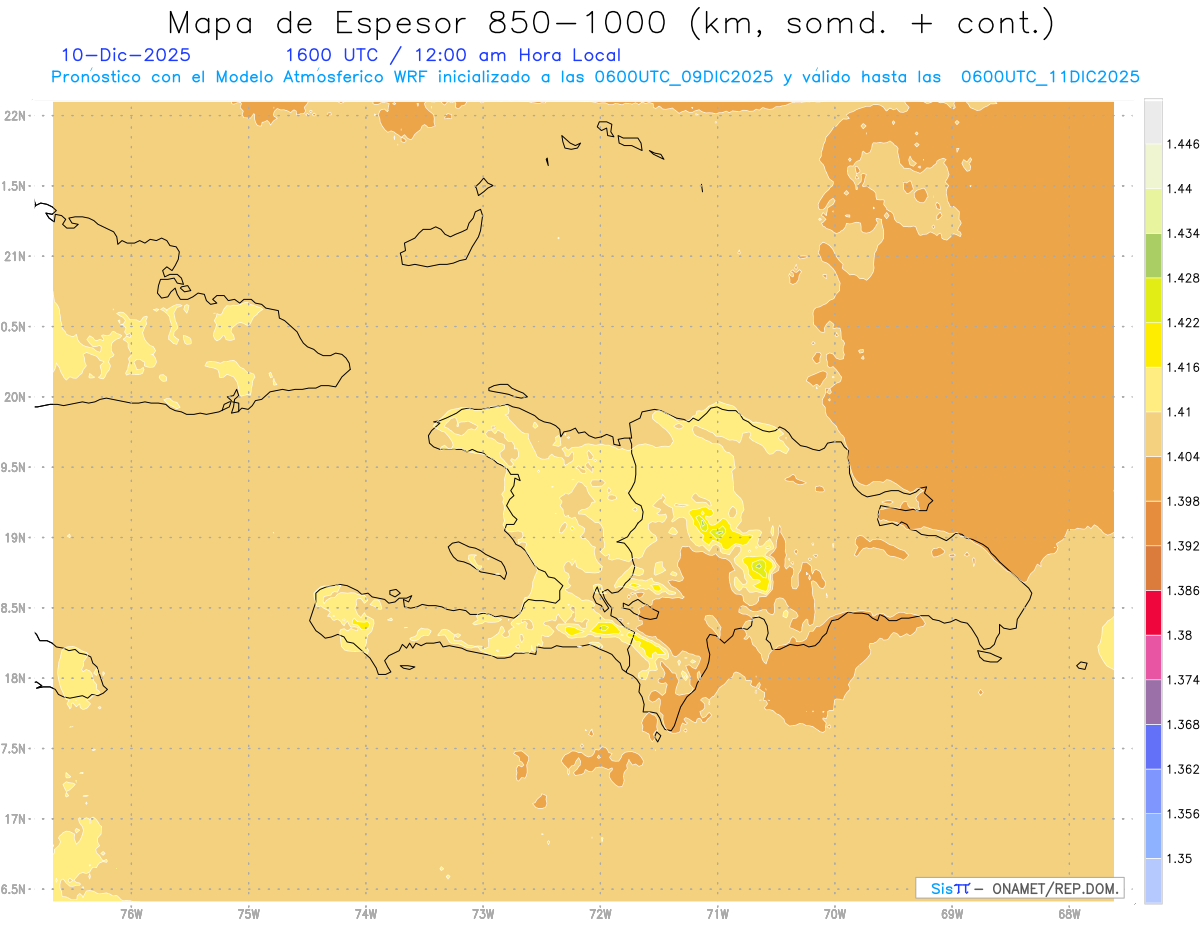The image size is (1200, 927).
Task: Click the legend value '1.398'
Action: coord(1183,501)
